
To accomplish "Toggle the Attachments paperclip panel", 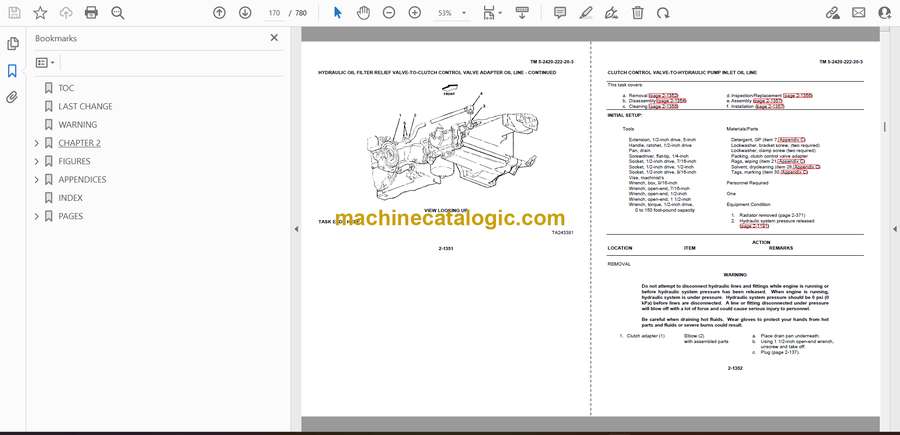I will (x=13, y=97).
